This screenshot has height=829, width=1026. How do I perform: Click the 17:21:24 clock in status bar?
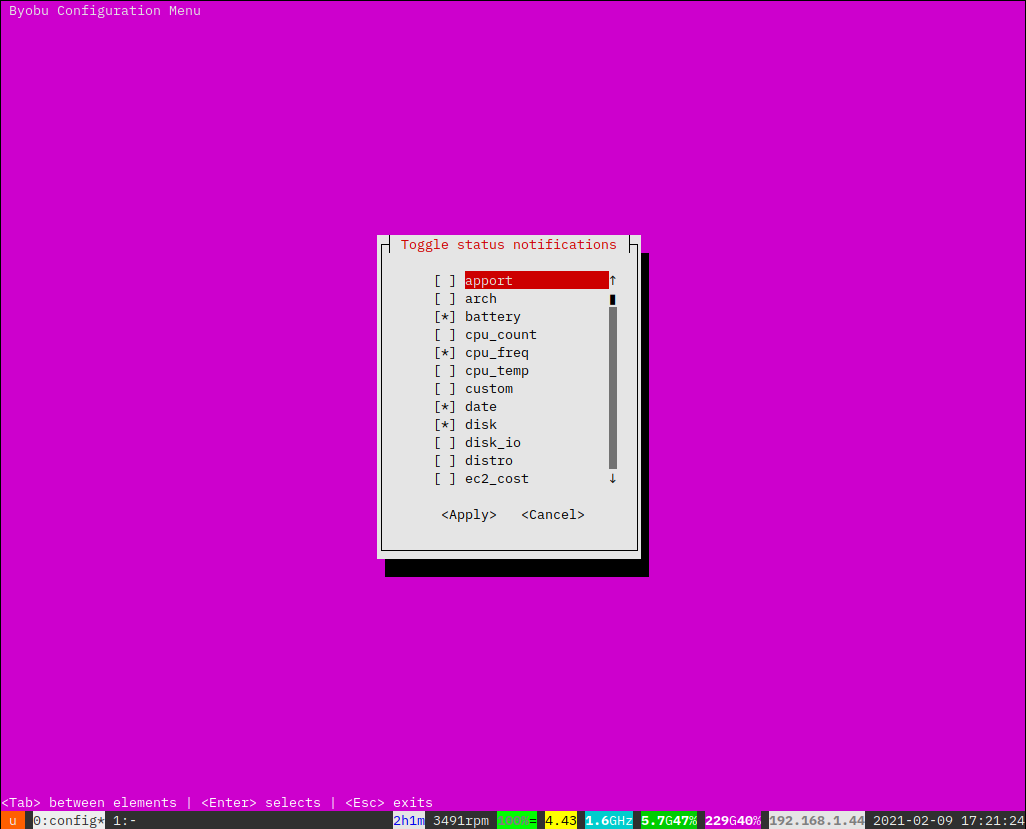(993, 820)
